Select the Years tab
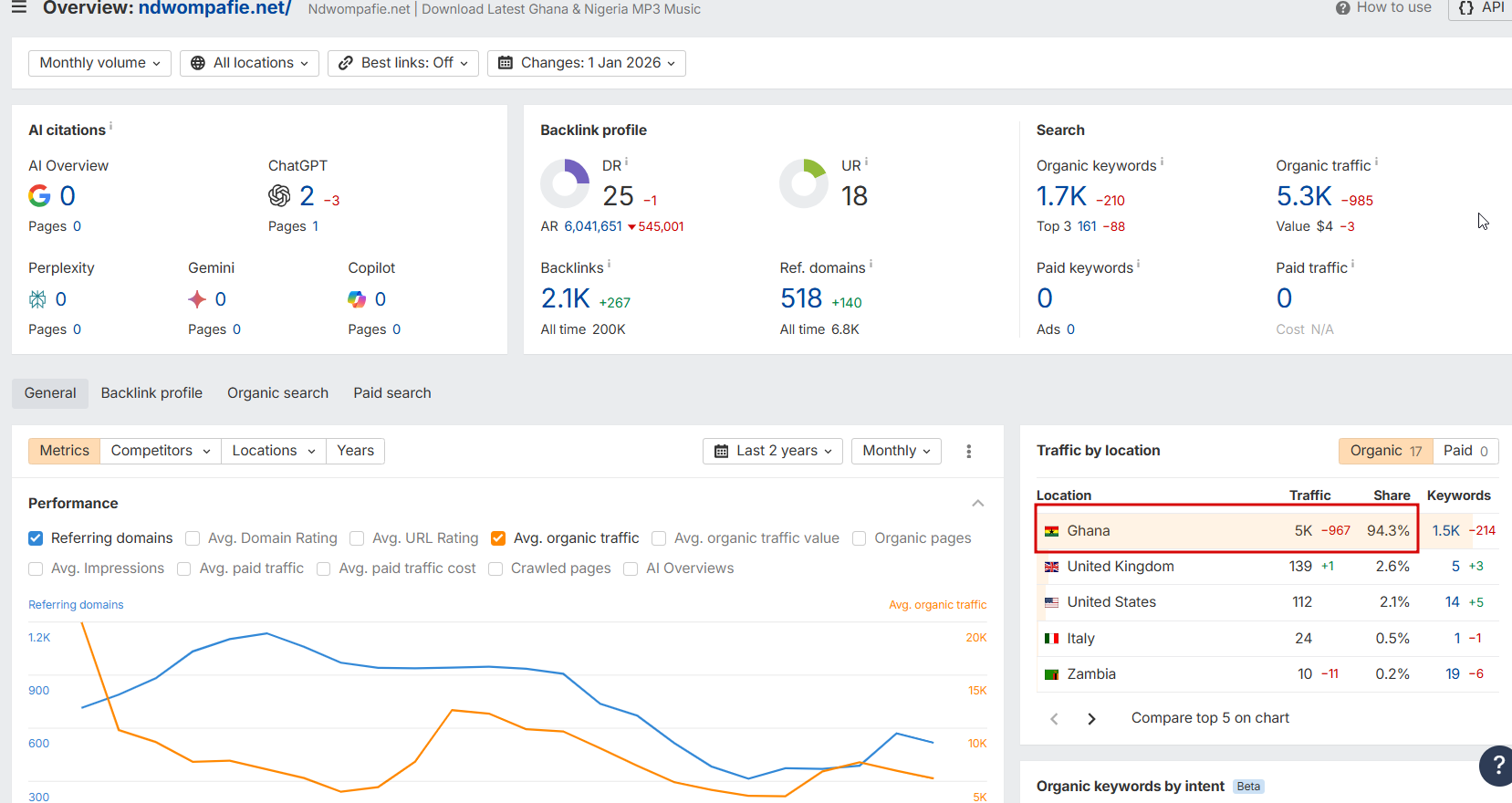The height and width of the screenshot is (803, 1512). (x=355, y=451)
